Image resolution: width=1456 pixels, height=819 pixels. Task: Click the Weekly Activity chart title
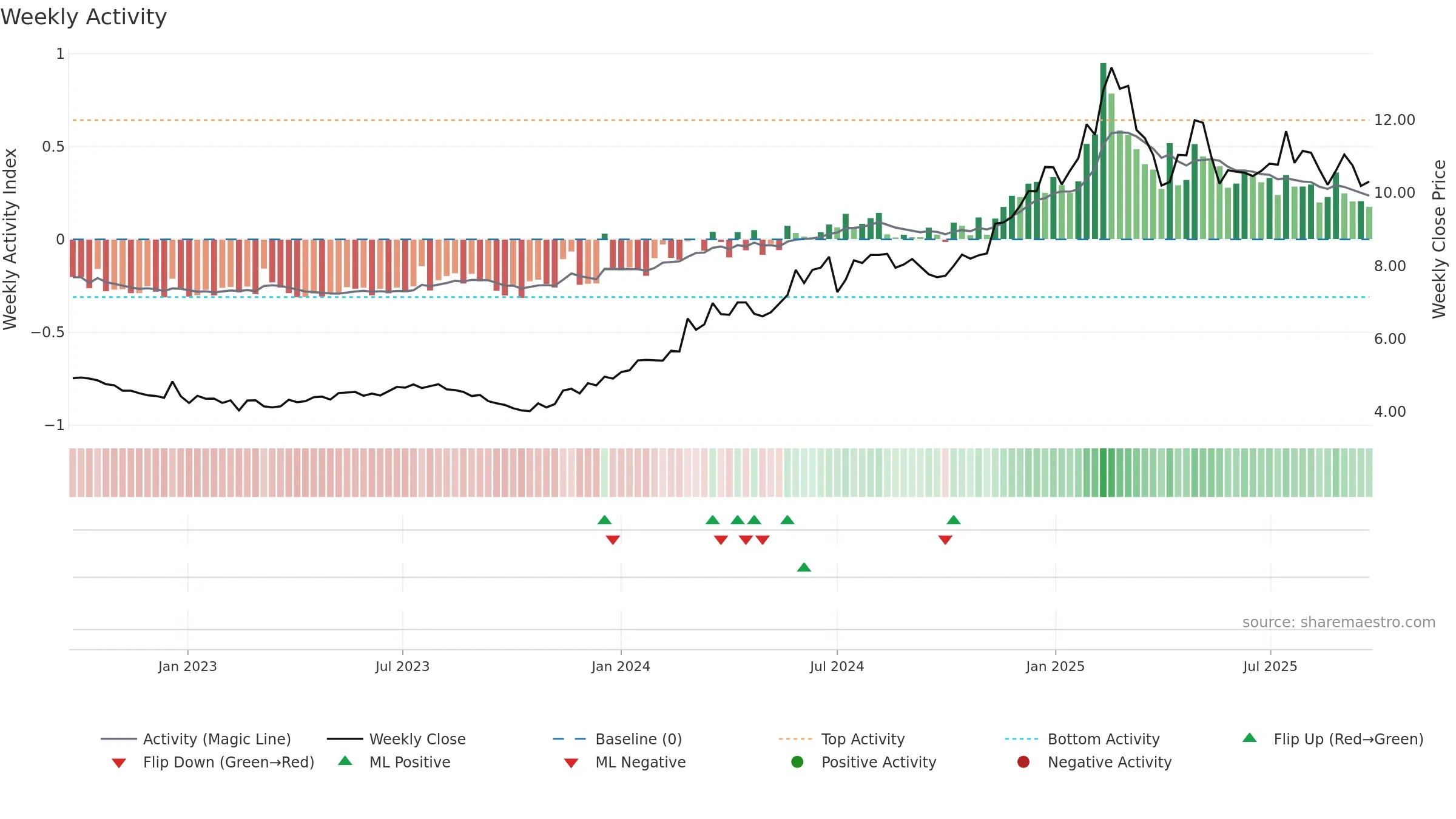84,17
